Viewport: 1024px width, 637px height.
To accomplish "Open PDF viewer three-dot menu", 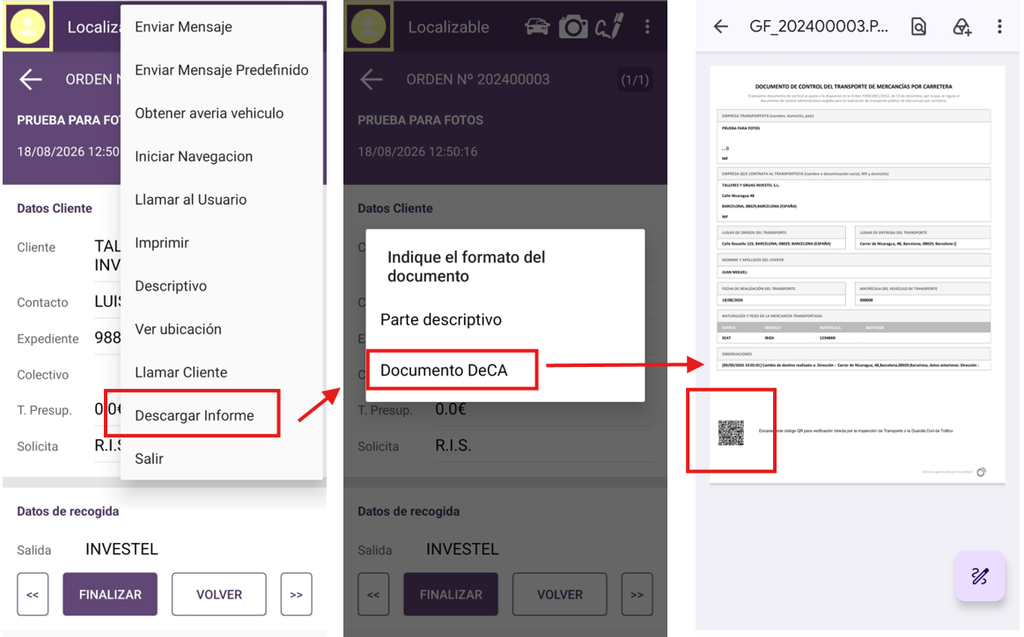I will (x=999, y=26).
